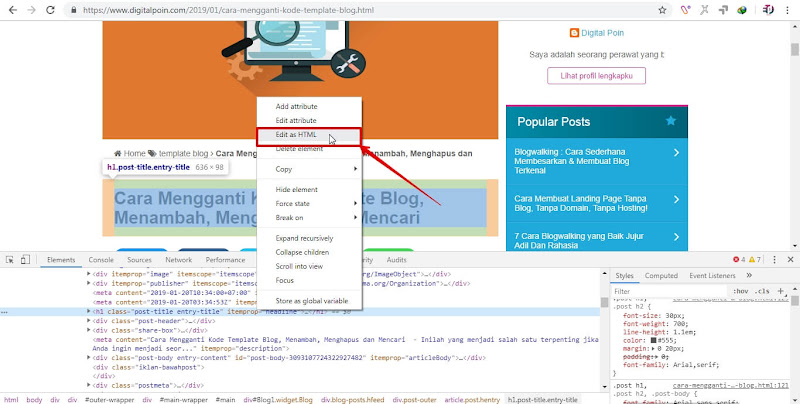Choose Collapse children option

point(310,252)
